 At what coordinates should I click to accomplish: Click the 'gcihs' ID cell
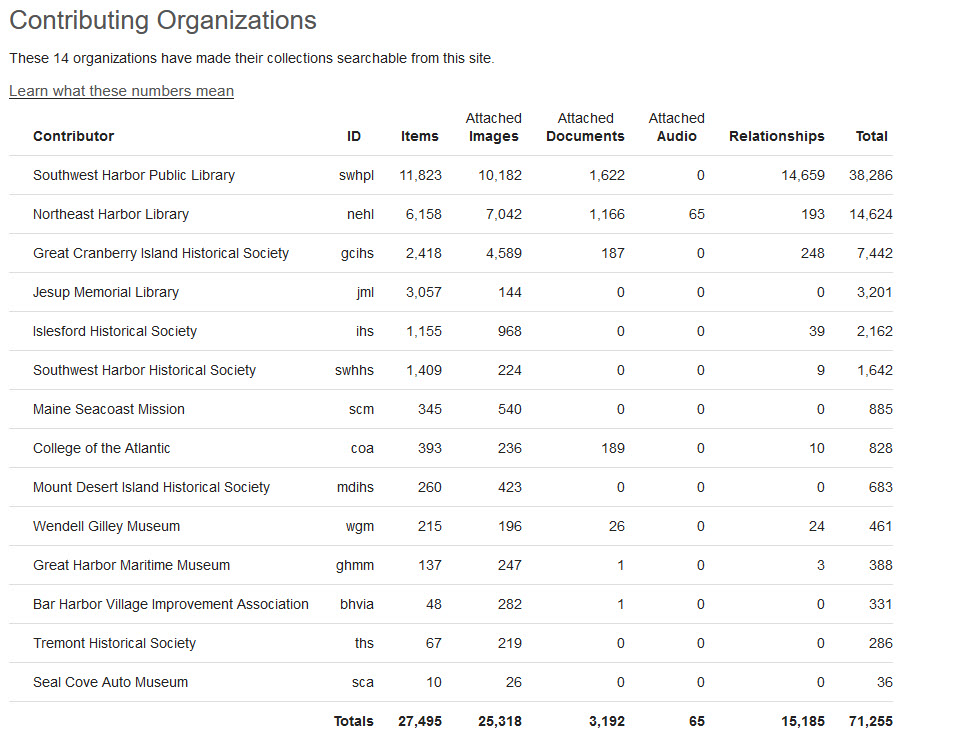357,253
